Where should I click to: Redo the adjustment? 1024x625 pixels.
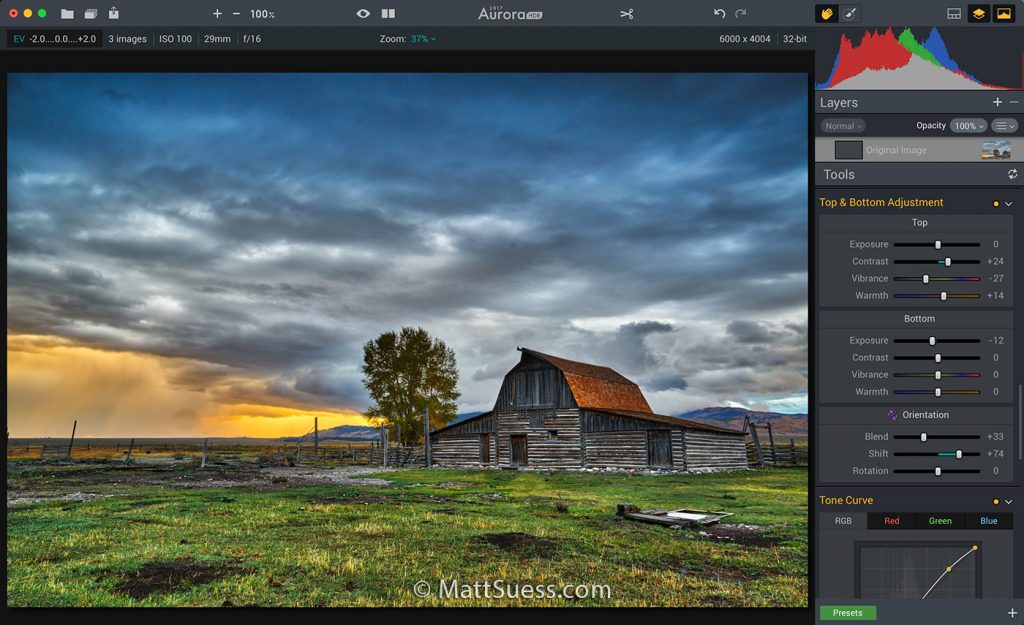point(741,13)
